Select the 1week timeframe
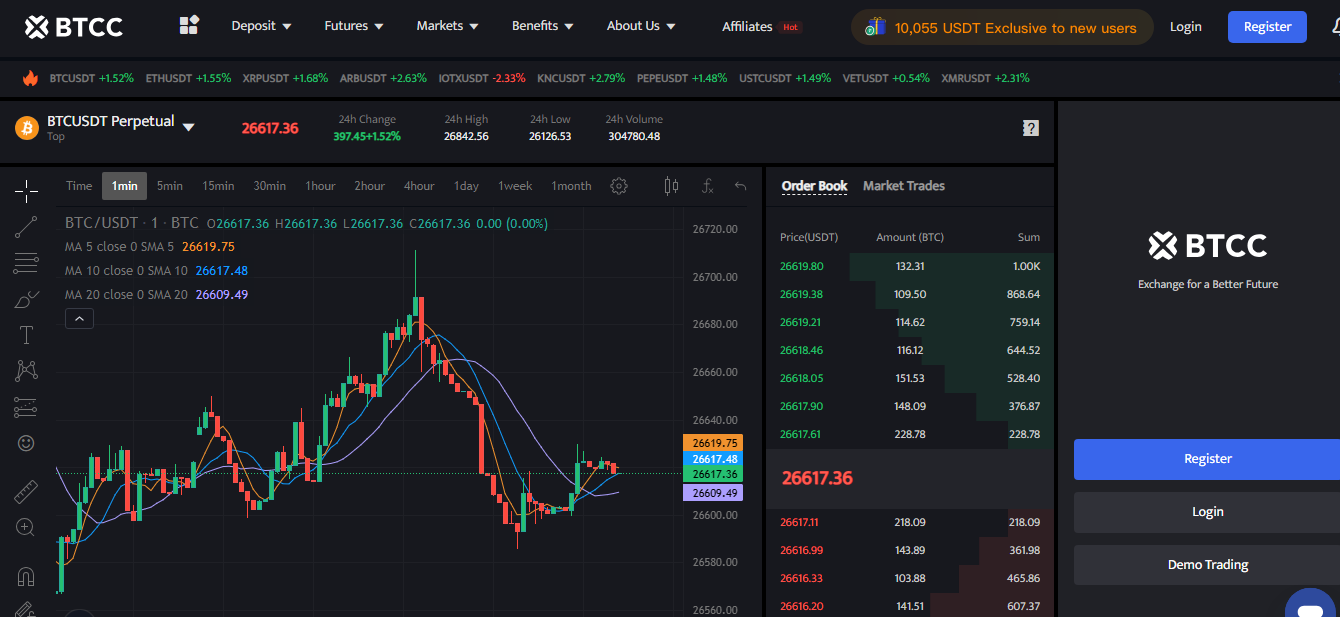Image resolution: width=1340 pixels, height=617 pixels. point(515,186)
